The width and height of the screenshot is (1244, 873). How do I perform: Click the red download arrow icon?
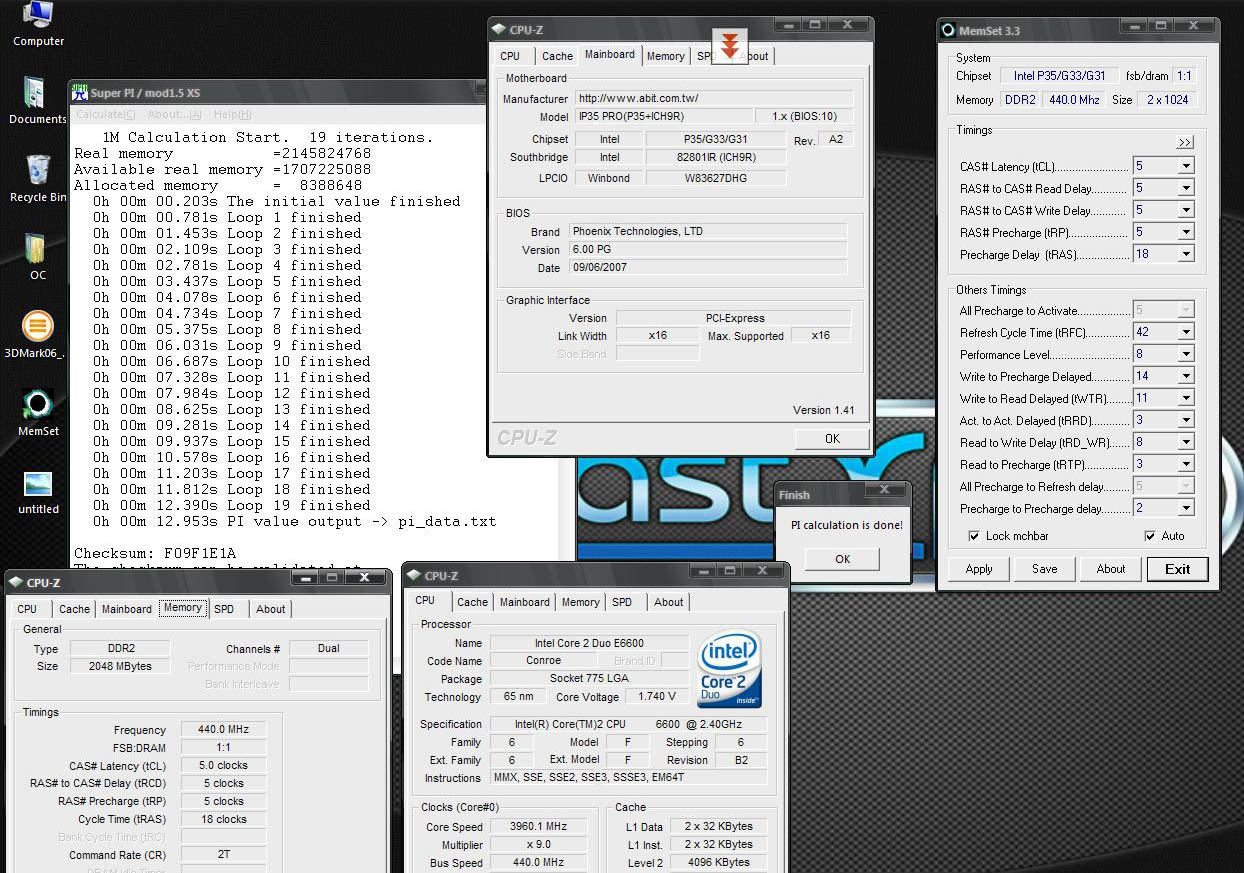tap(731, 45)
